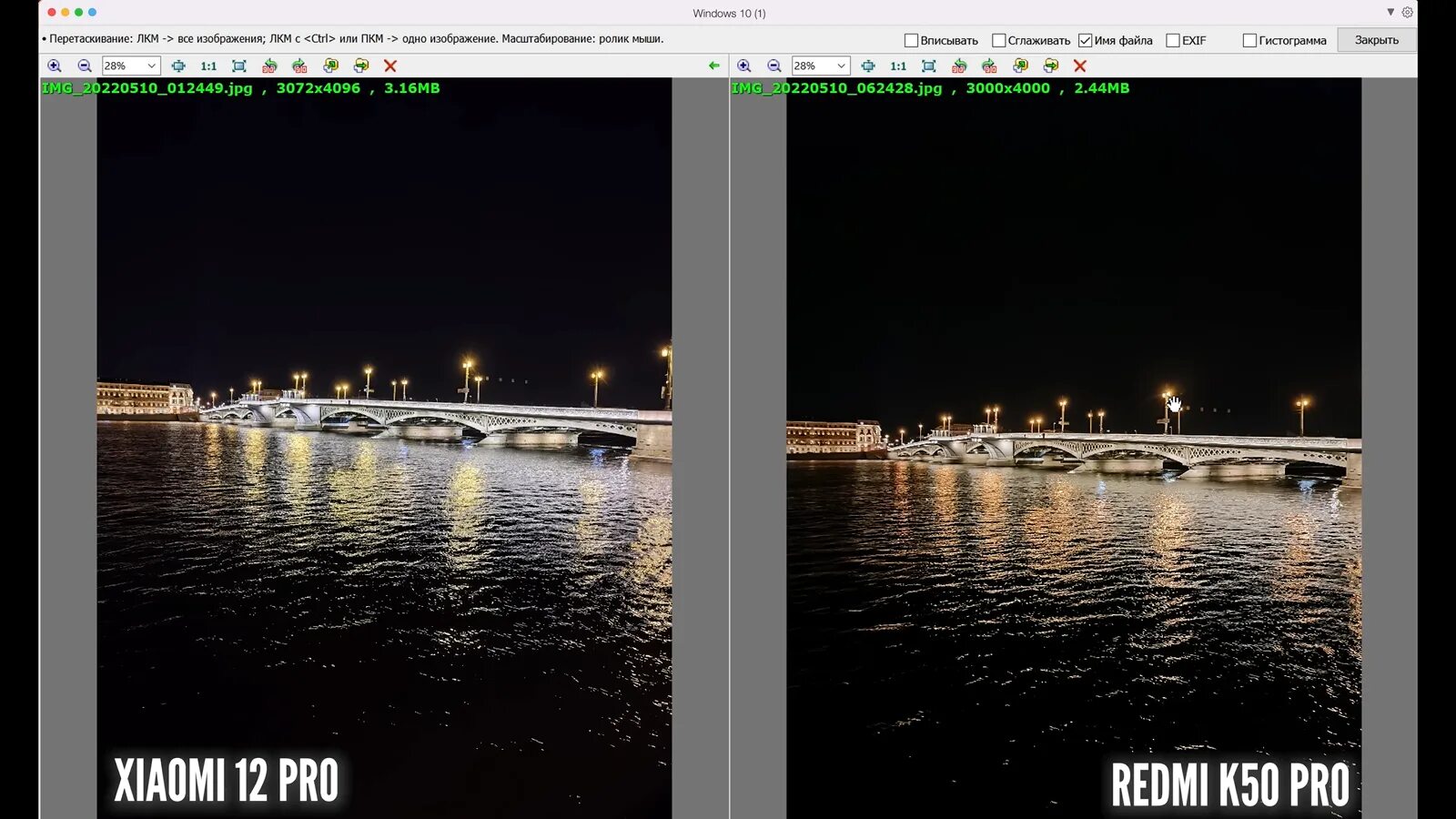
Task: Load next image into left pane
Action: [361, 66]
